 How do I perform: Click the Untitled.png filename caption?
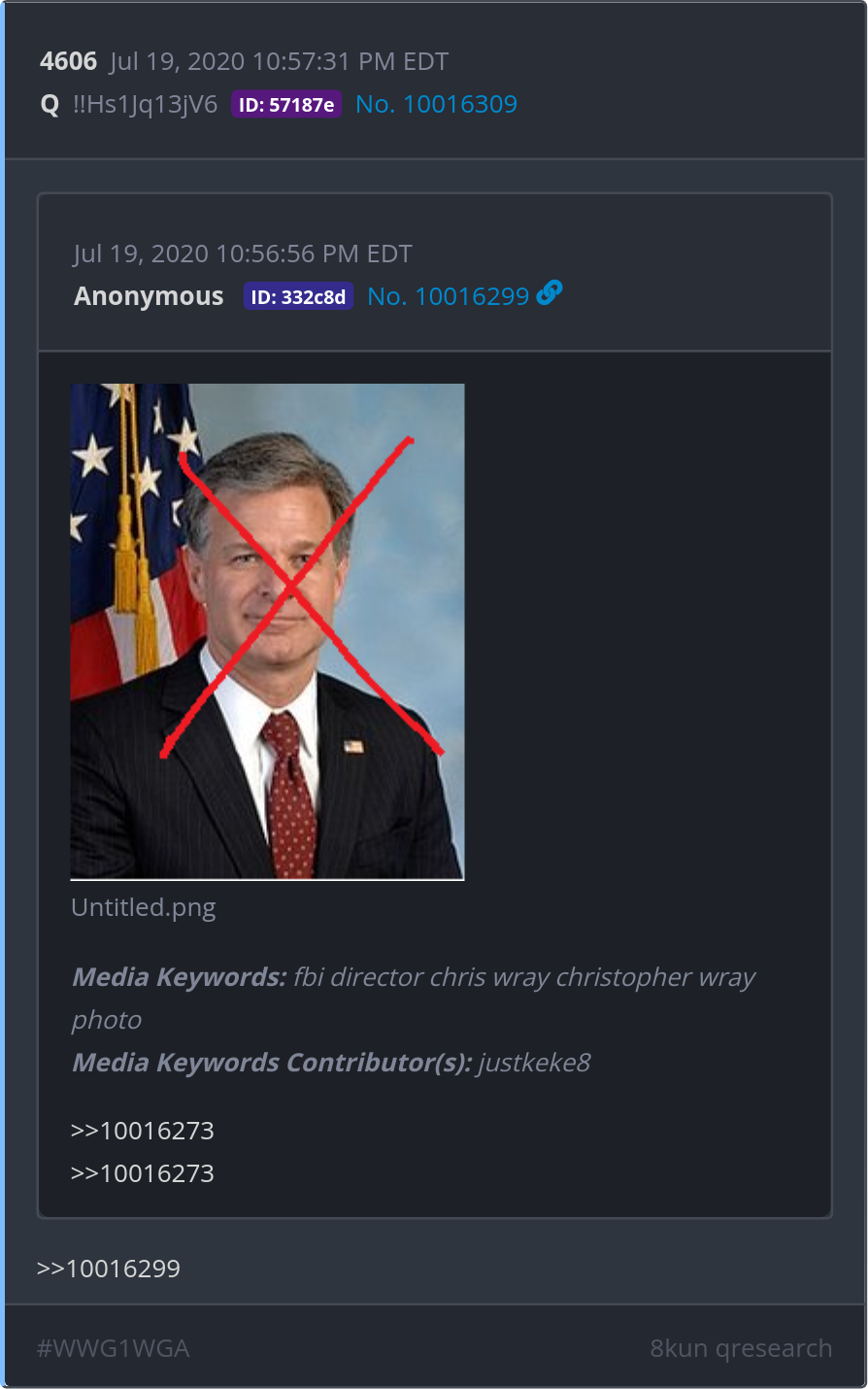(144, 907)
